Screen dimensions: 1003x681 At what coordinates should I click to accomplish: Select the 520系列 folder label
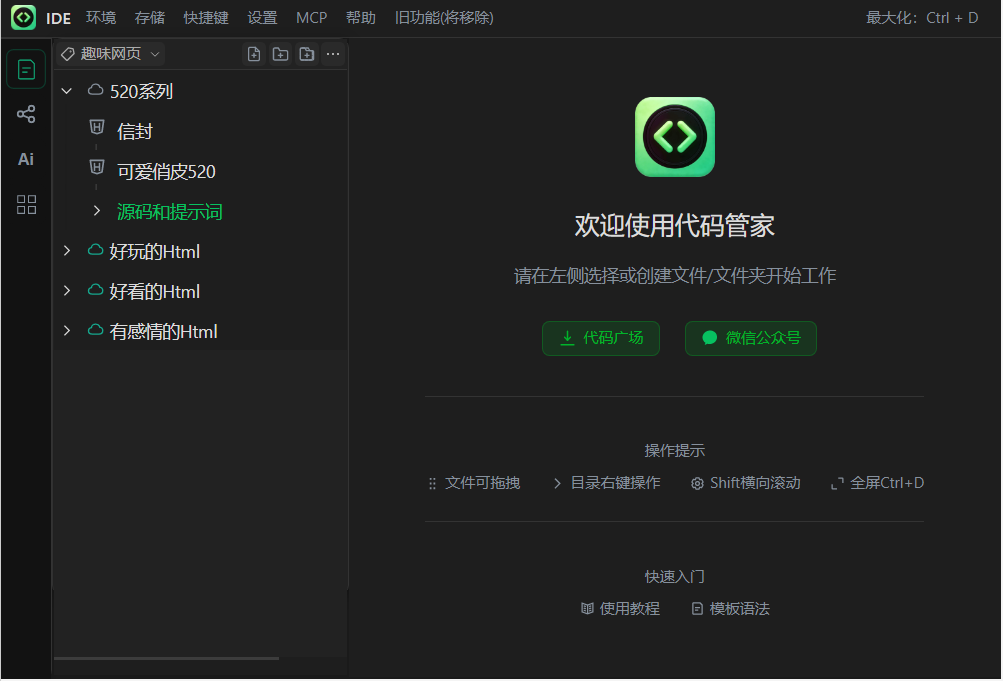[141, 91]
